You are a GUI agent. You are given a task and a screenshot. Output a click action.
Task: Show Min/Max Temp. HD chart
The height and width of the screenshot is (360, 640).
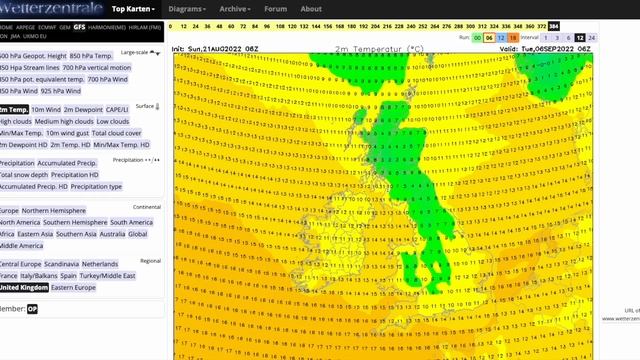(122, 145)
